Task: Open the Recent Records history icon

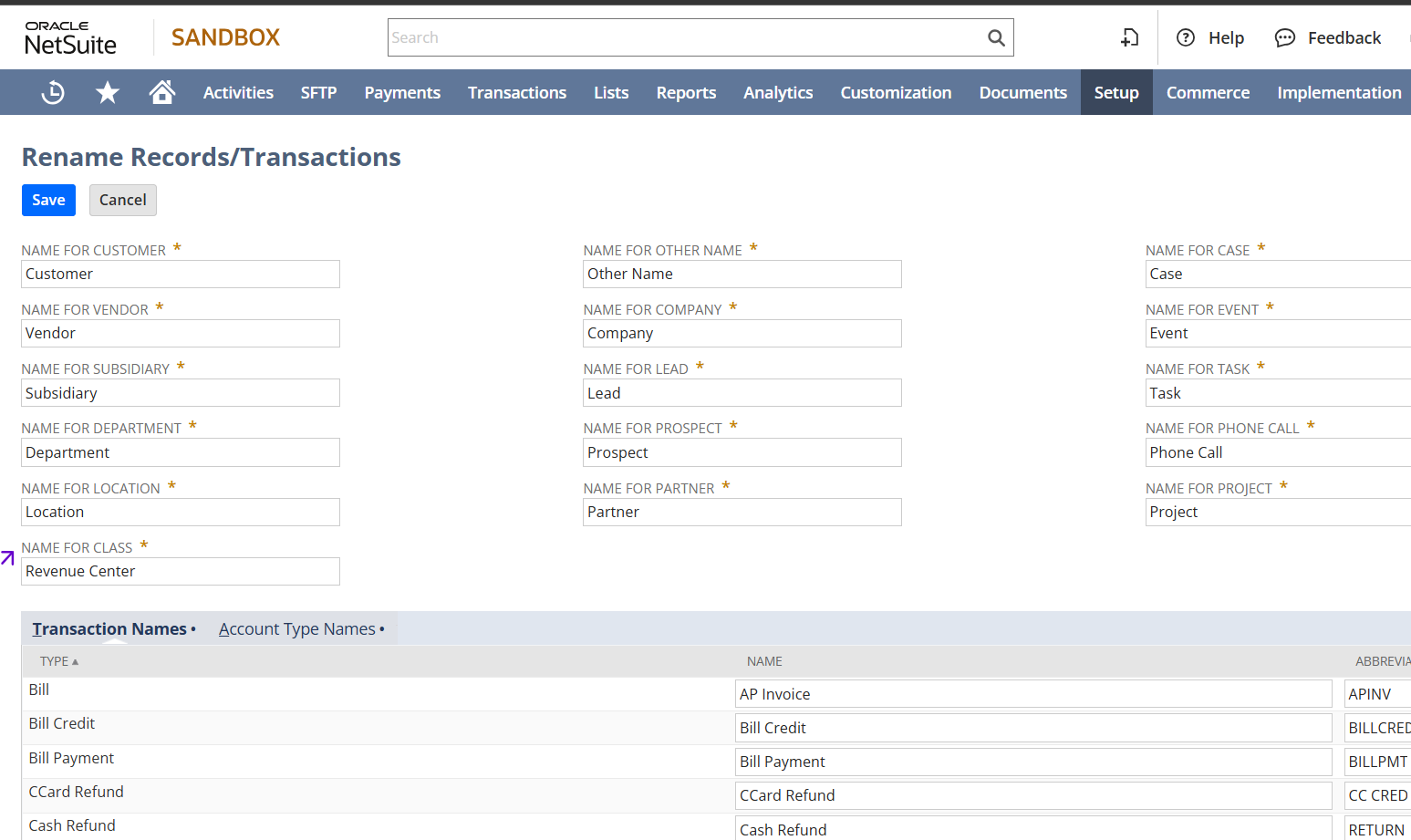Action: (53, 92)
